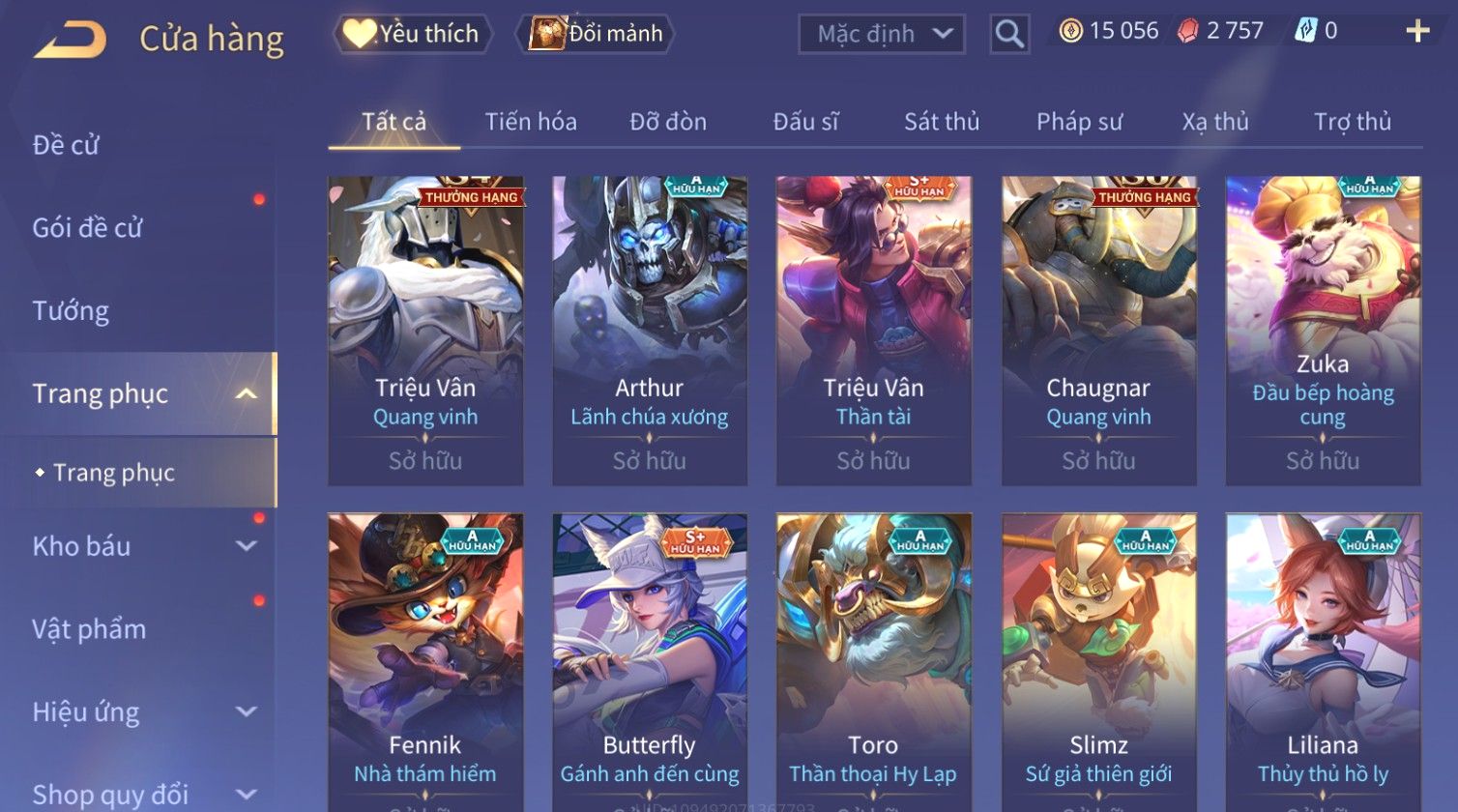This screenshot has height=812, width=1458.
Task: Click the back arrow icon
Action: [x=70, y=40]
